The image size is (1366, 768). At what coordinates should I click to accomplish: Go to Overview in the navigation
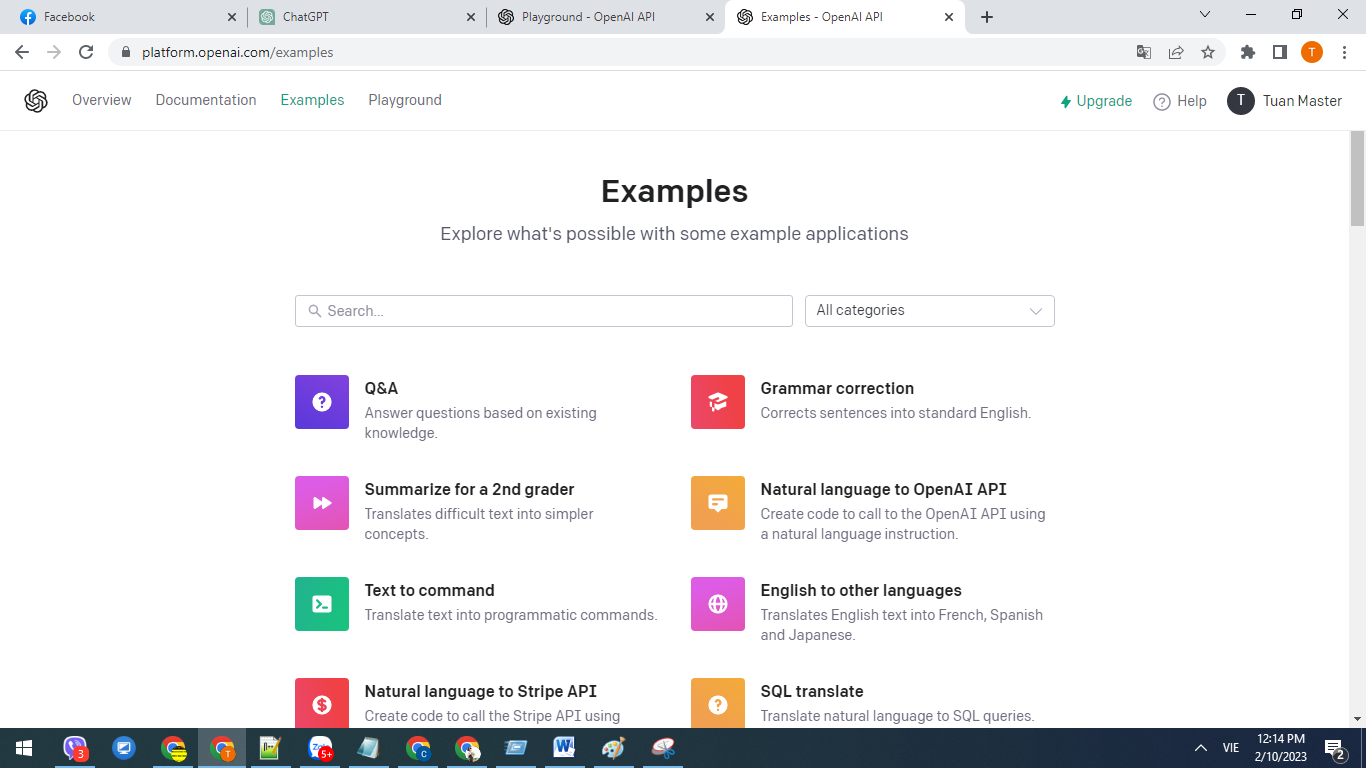[102, 101]
